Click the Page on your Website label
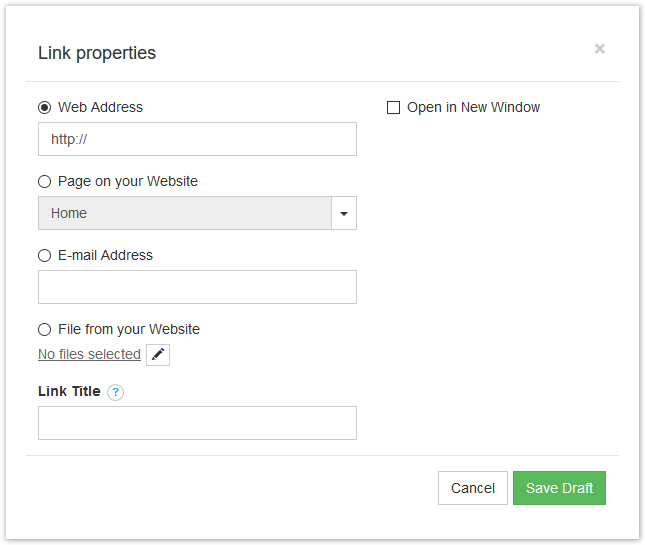This screenshot has width=645, height=545. coord(128,181)
